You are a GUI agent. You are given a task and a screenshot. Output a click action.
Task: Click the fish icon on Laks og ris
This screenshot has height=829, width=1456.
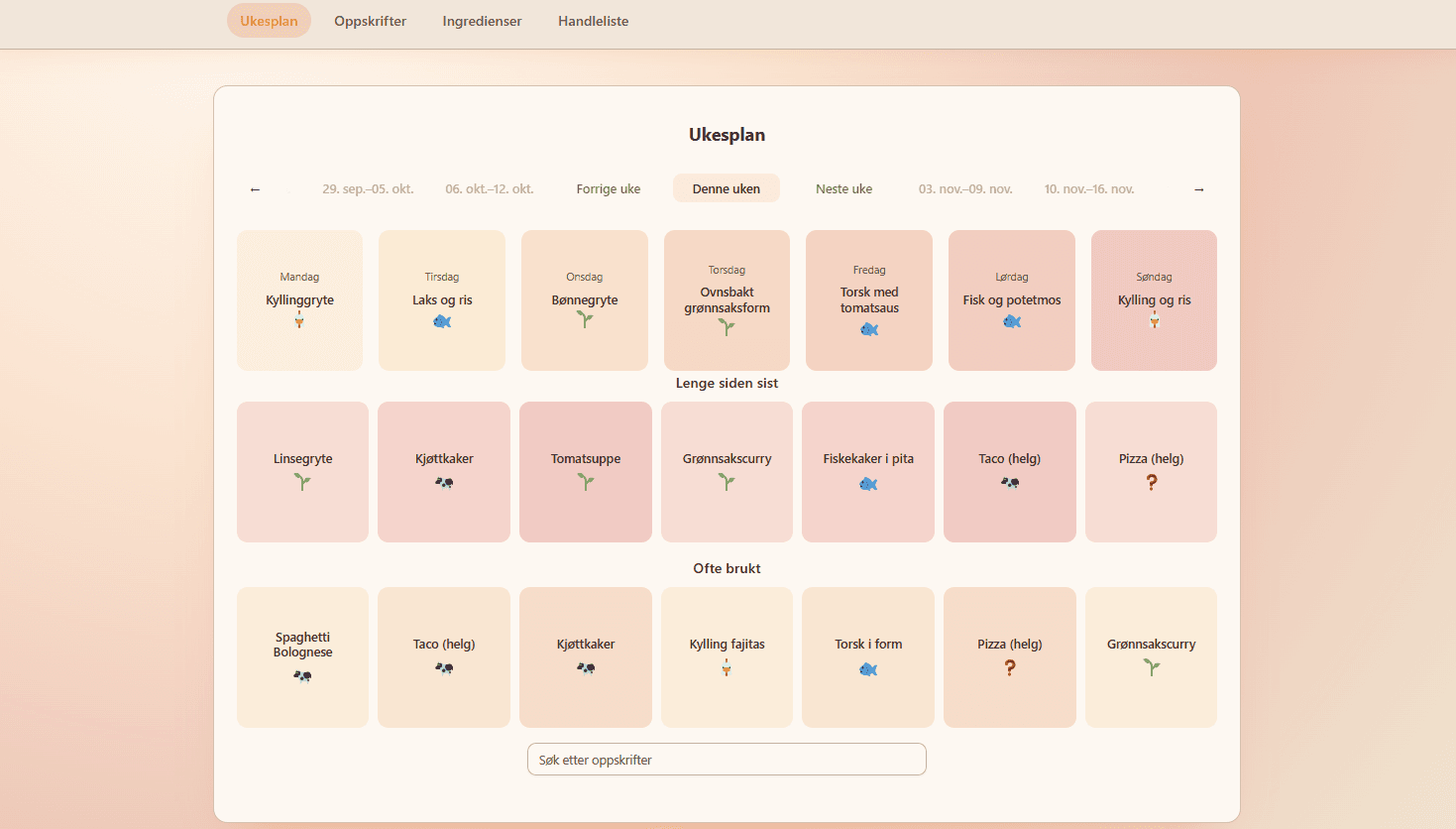(x=441, y=321)
